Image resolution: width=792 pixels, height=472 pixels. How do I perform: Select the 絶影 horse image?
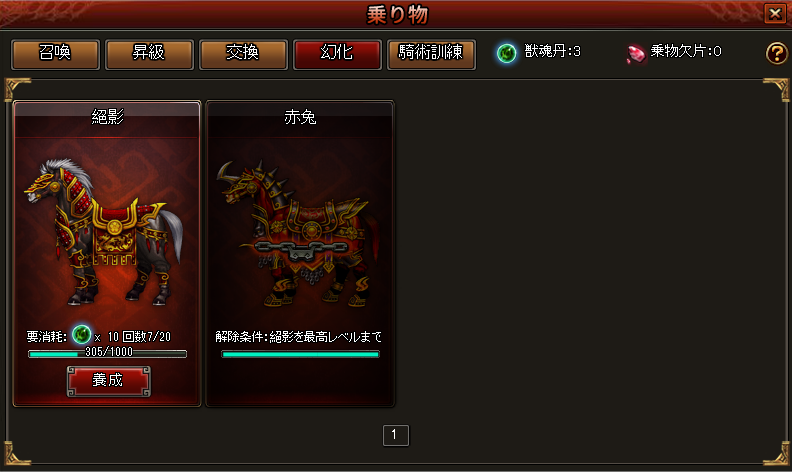pyautogui.click(x=104, y=232)
